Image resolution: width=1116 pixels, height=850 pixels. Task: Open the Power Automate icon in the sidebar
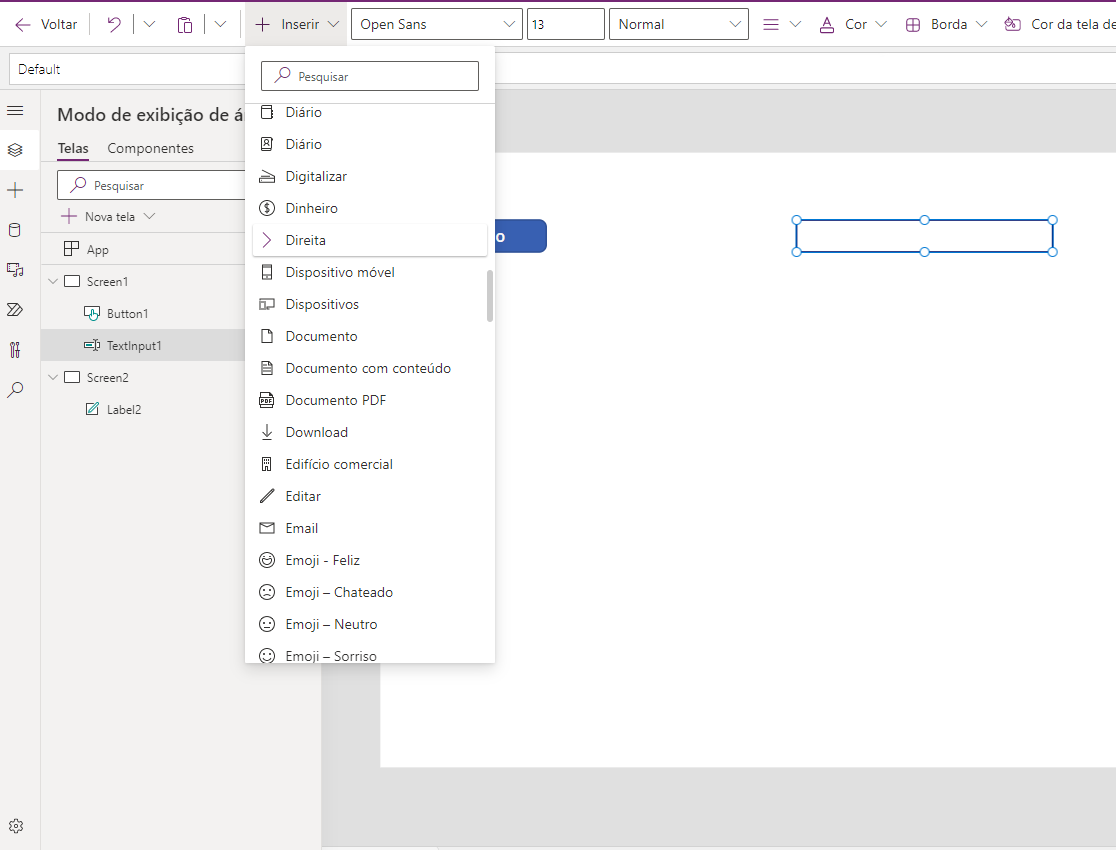point(15,310)
